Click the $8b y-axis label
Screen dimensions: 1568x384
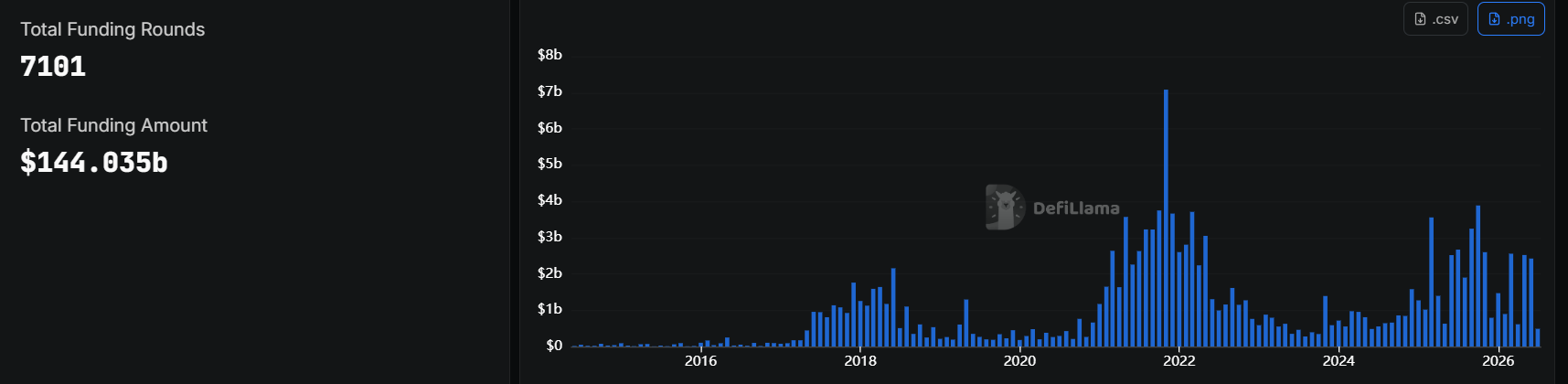point(549,55)
